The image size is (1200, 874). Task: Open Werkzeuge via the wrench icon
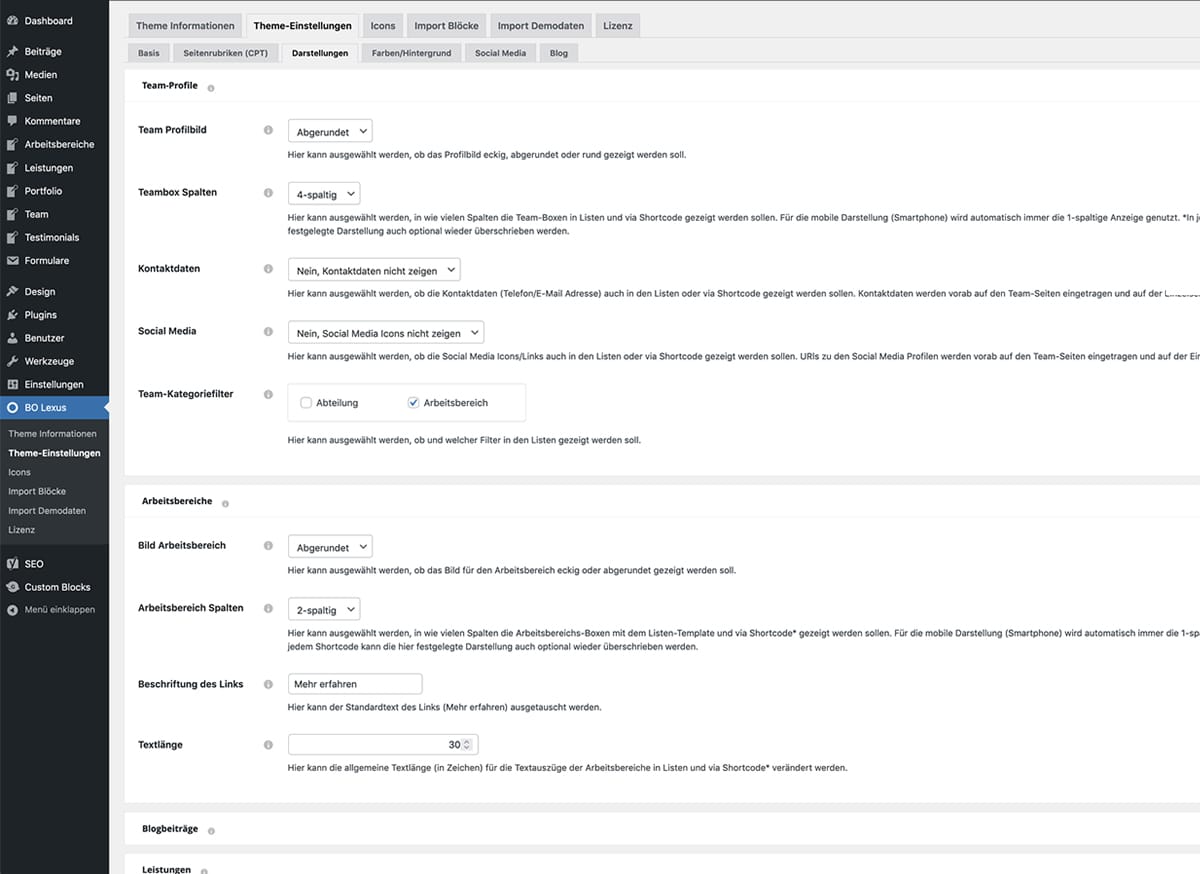[12, 361]
